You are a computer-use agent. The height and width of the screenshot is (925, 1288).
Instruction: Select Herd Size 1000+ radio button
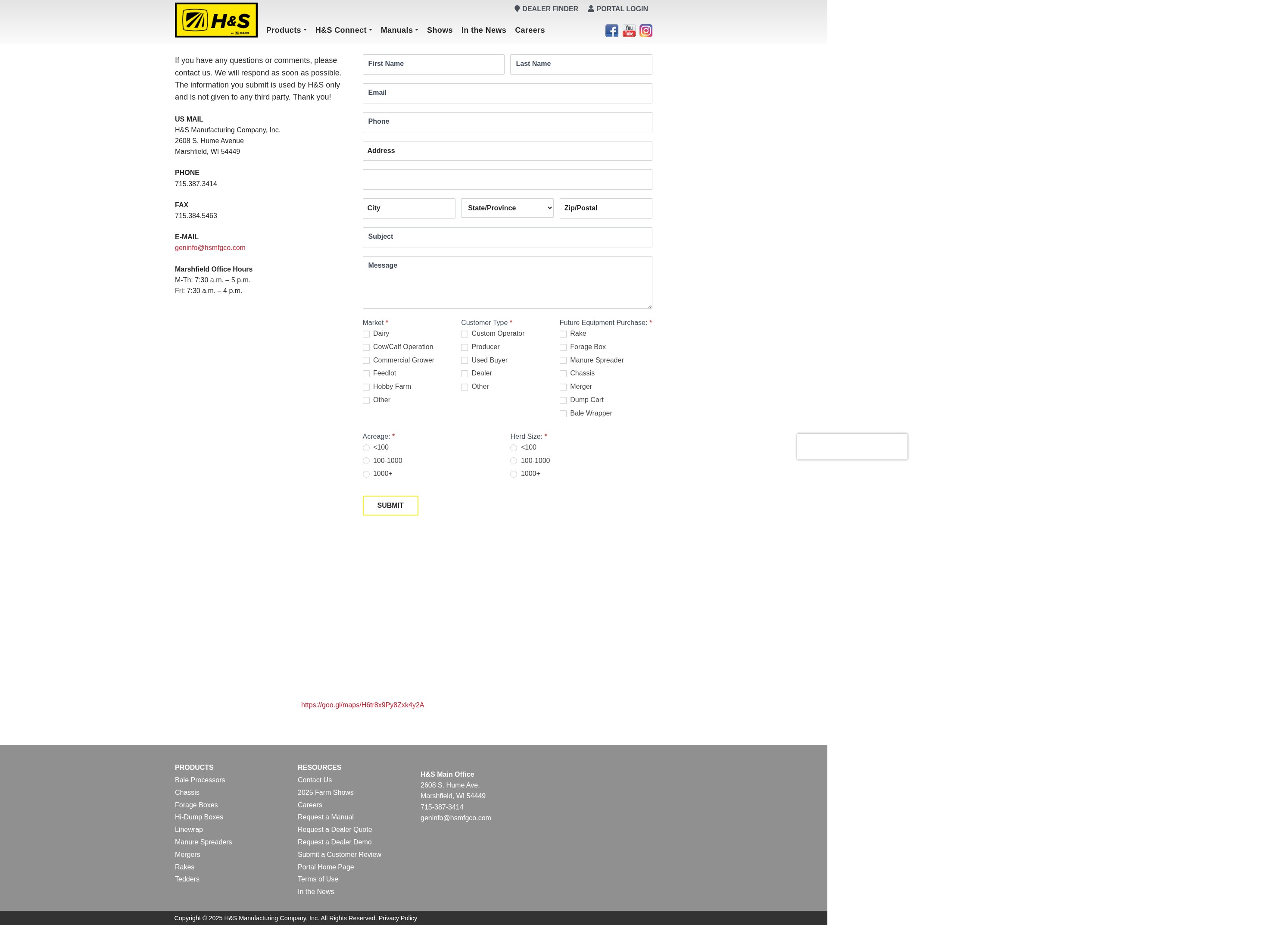click(514, 475)
